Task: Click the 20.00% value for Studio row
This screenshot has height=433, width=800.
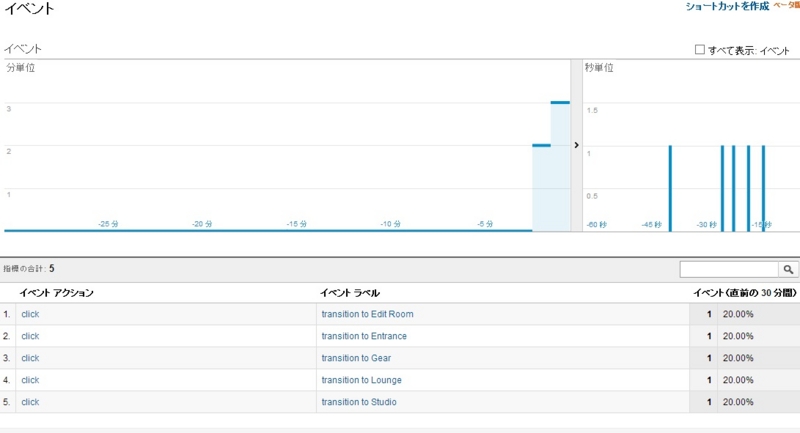Action: (x=738, y=402)
